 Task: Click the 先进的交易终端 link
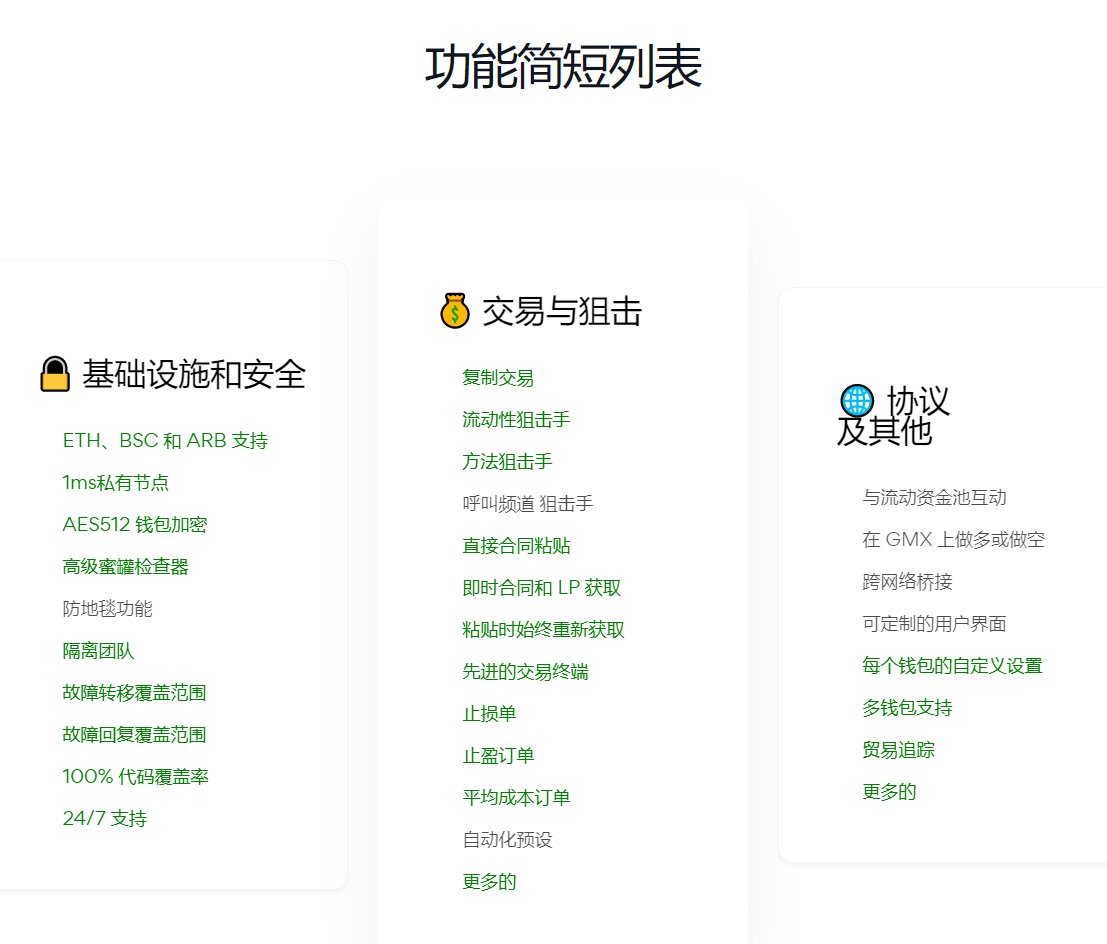click(525, 671)
